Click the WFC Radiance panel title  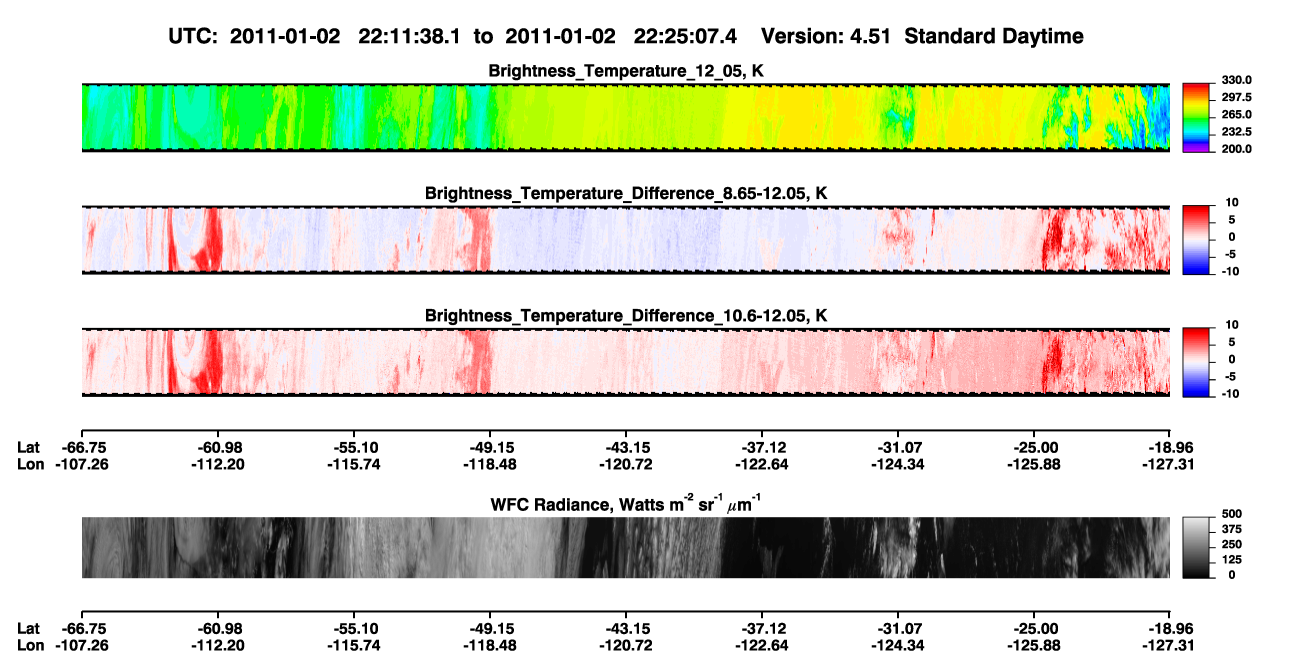click(x=625, y=502)
